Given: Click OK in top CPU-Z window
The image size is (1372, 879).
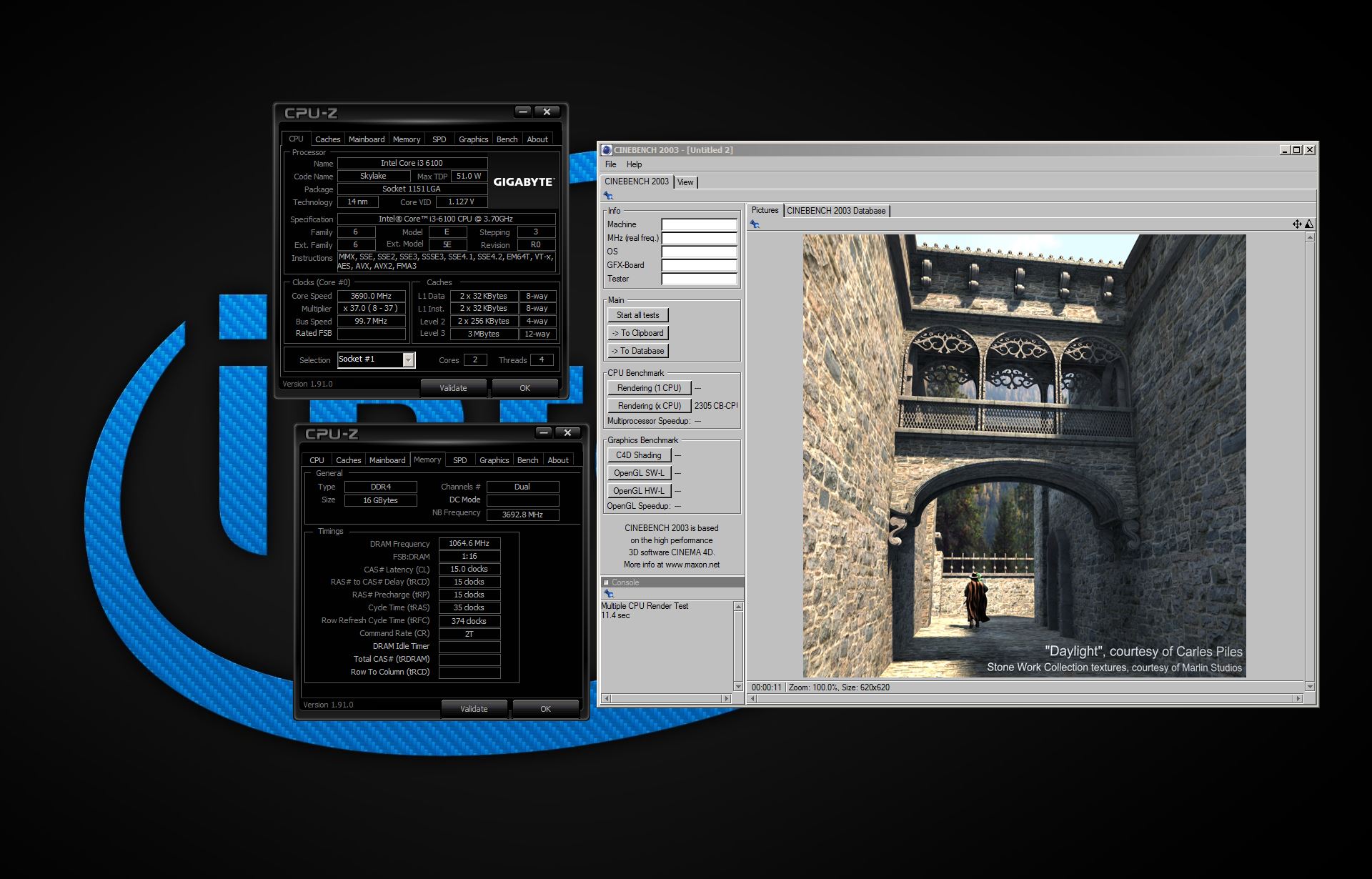Looking at the screenshot, I should click(525, 388).
